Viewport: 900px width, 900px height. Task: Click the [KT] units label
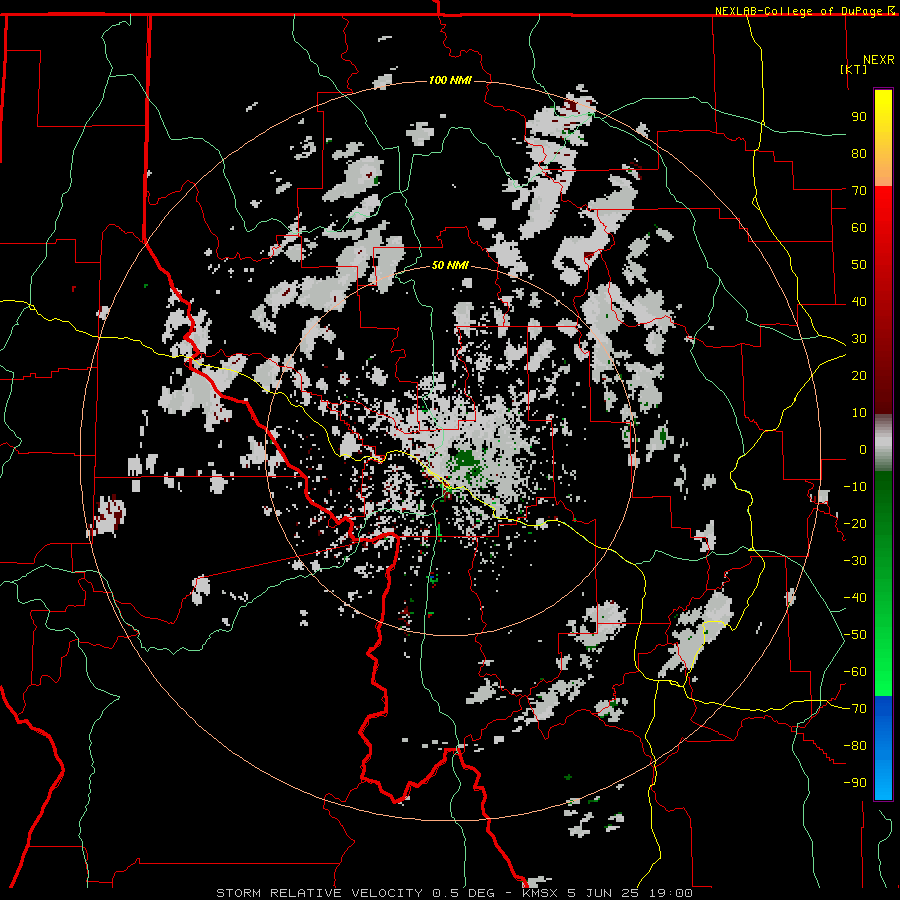point(854,69)
